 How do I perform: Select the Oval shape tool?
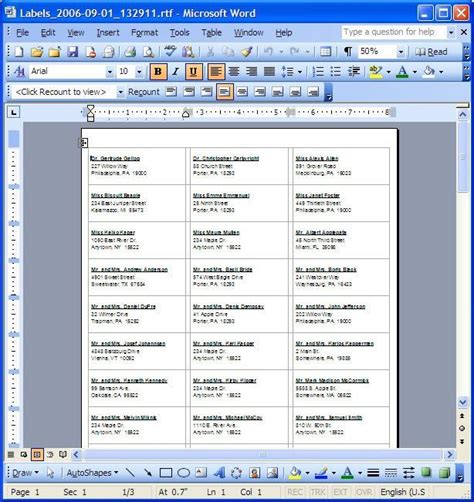[x=183, y=473]
